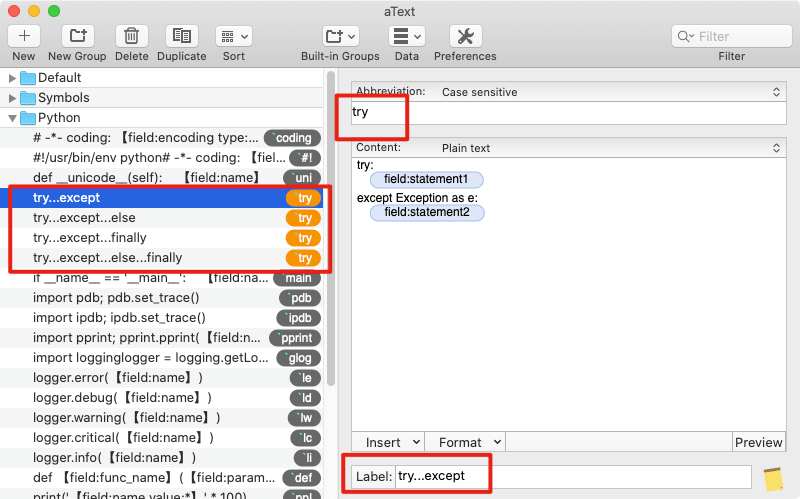Open the Data toolbar menu

(x=406, y=36)
